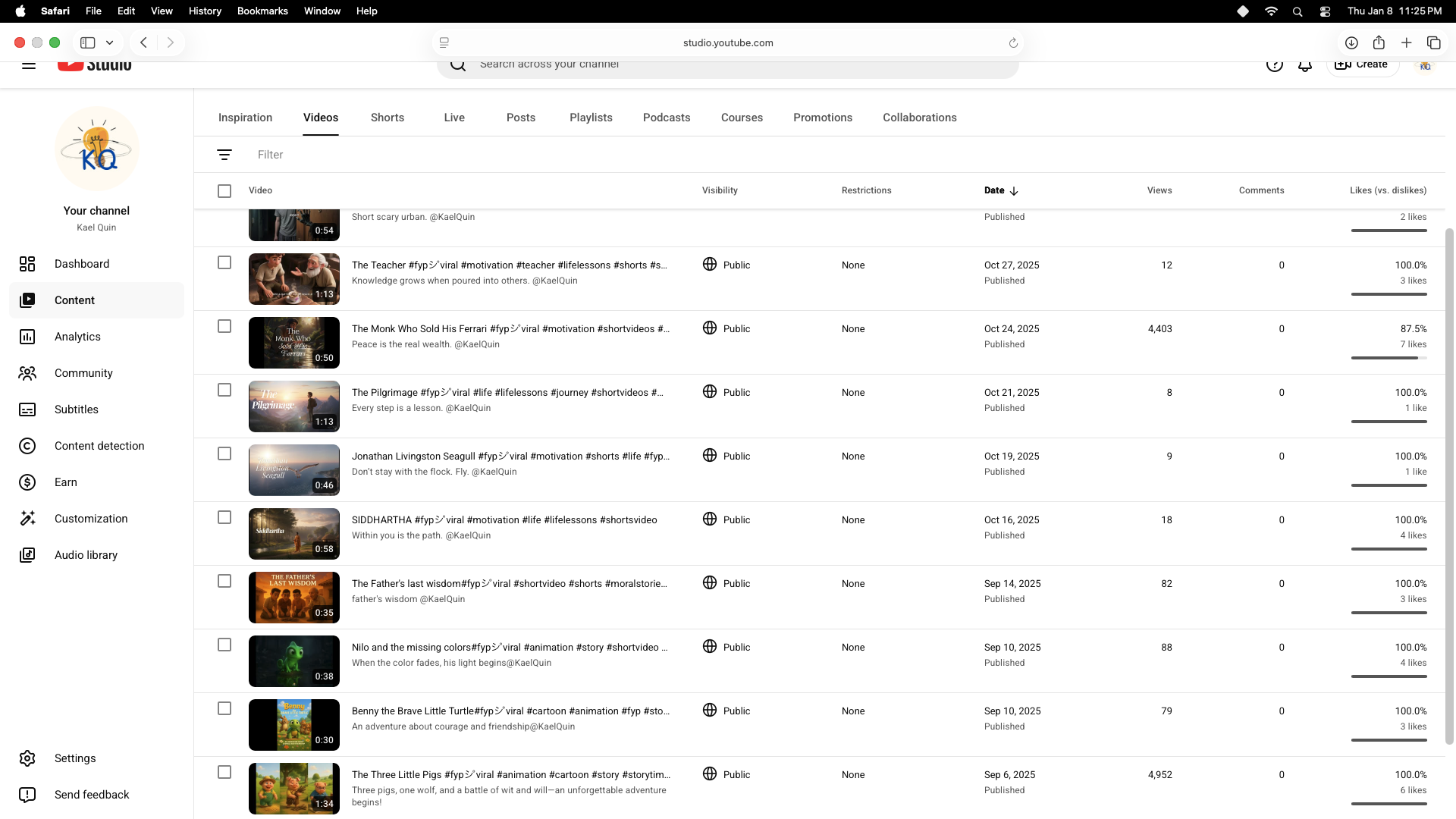Viewport: 1456px width, 819px height.
Task: Click the notifications bell icon
Action: 1304,65
